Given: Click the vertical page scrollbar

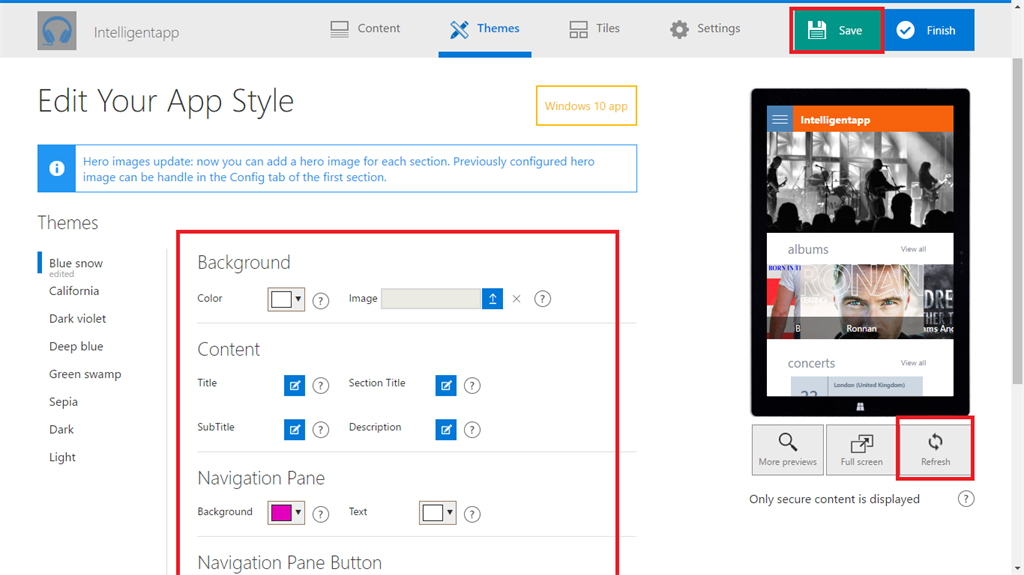Looking at the screenshot, I should pos(1017,221).
